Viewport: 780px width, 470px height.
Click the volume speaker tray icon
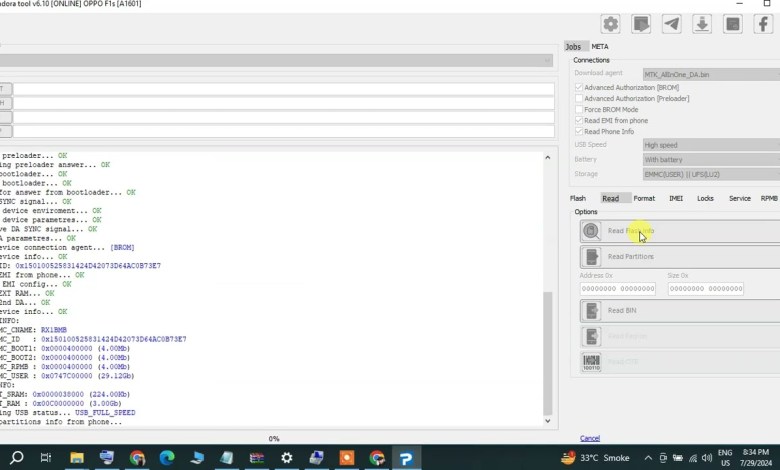(x=706, y=458)
